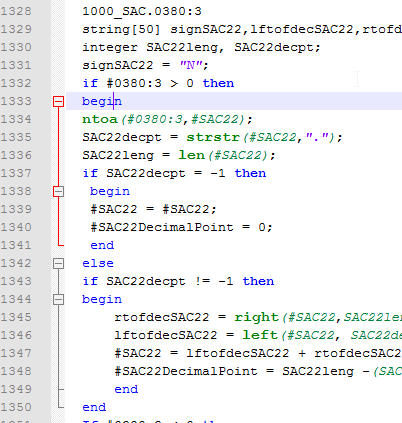Click the 'if SAC22decpt = -1 then' line

[x=174, y=173]
